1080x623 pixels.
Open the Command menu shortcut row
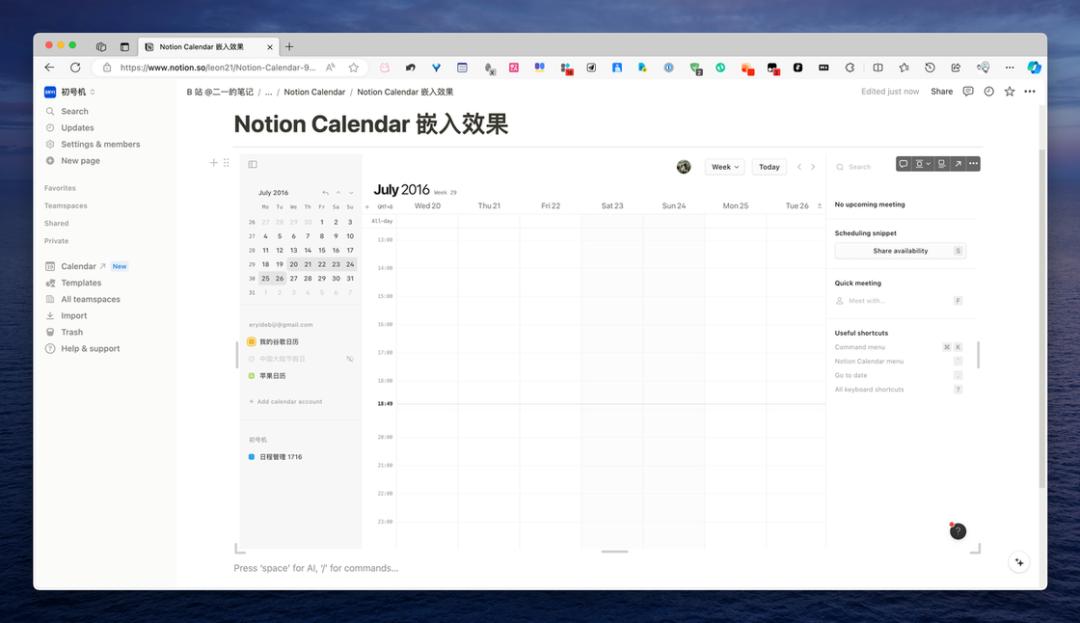coord(898,347)
